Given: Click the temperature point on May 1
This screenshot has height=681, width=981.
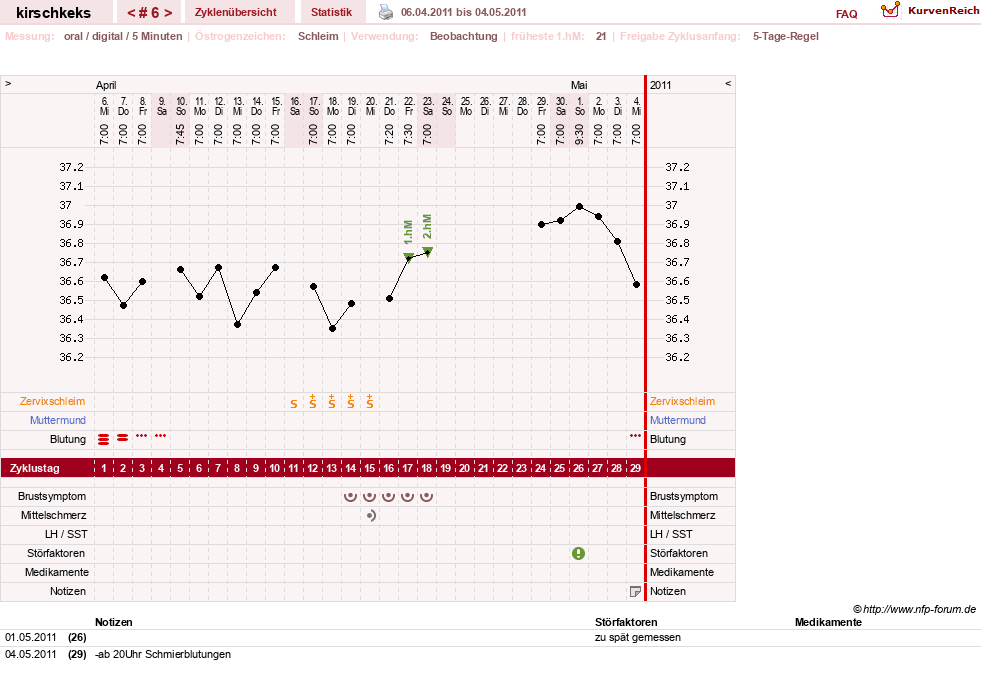Looking at the screenshot, I should point(579,206).
